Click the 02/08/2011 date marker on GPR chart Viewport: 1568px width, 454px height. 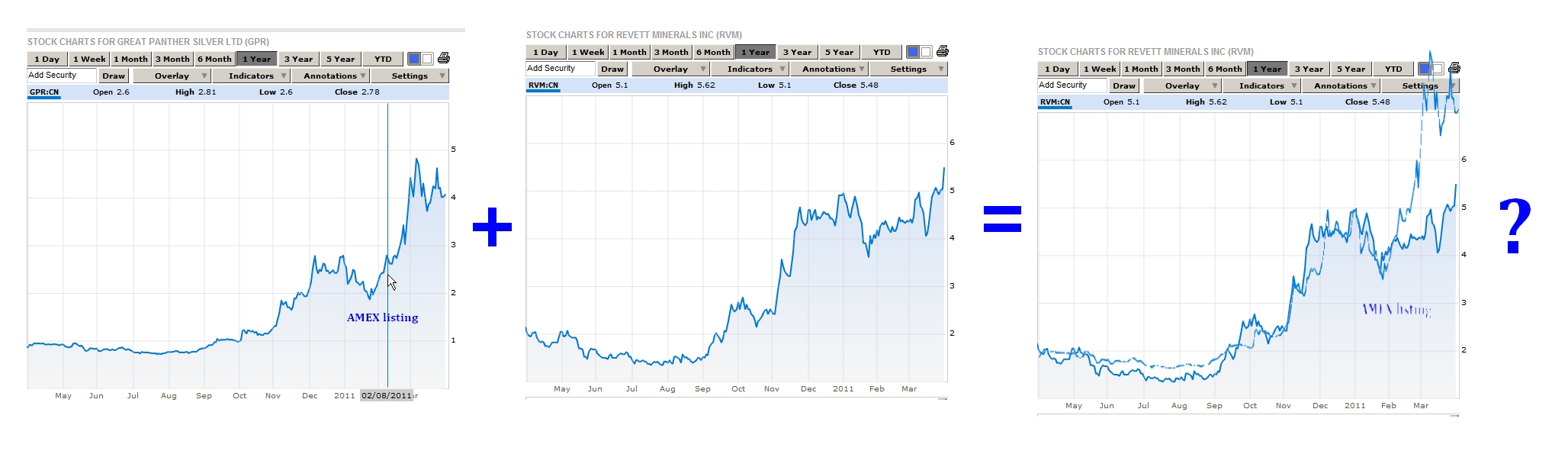(x=387, y=395)
